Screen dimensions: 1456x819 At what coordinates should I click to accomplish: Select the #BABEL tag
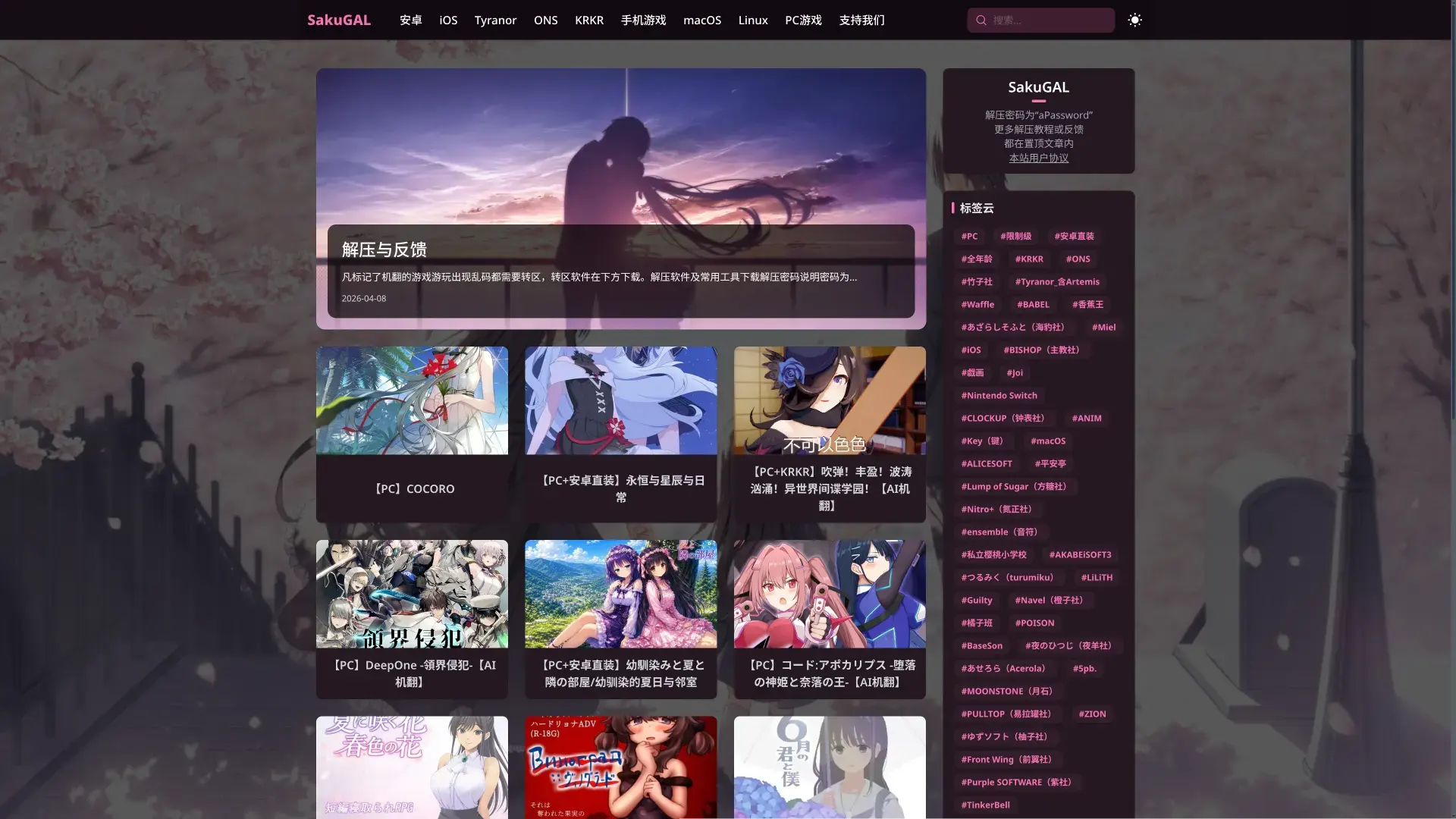(x=1033, y=305)
